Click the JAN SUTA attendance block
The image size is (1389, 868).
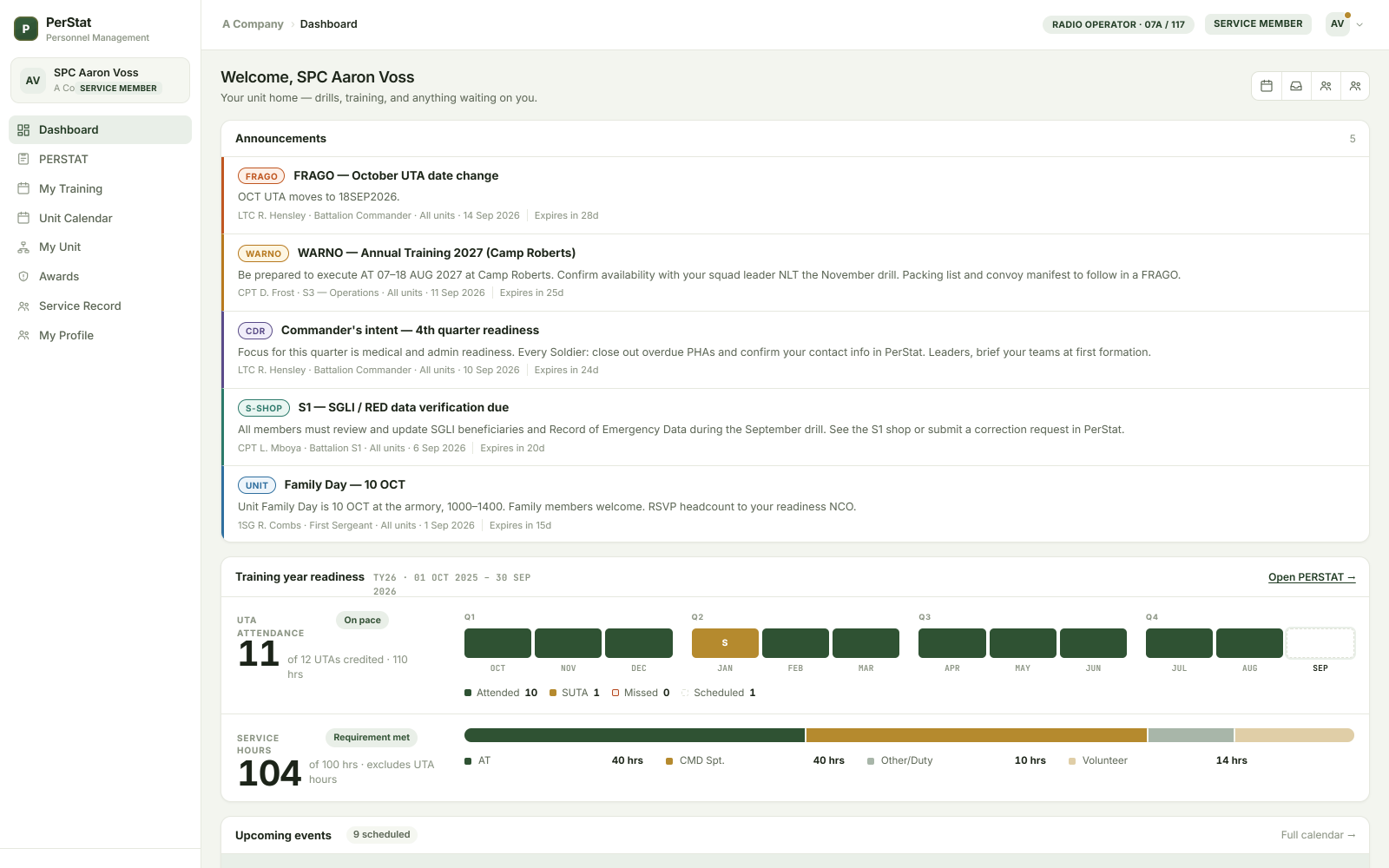pyautogui.click(x=725, y=643)
